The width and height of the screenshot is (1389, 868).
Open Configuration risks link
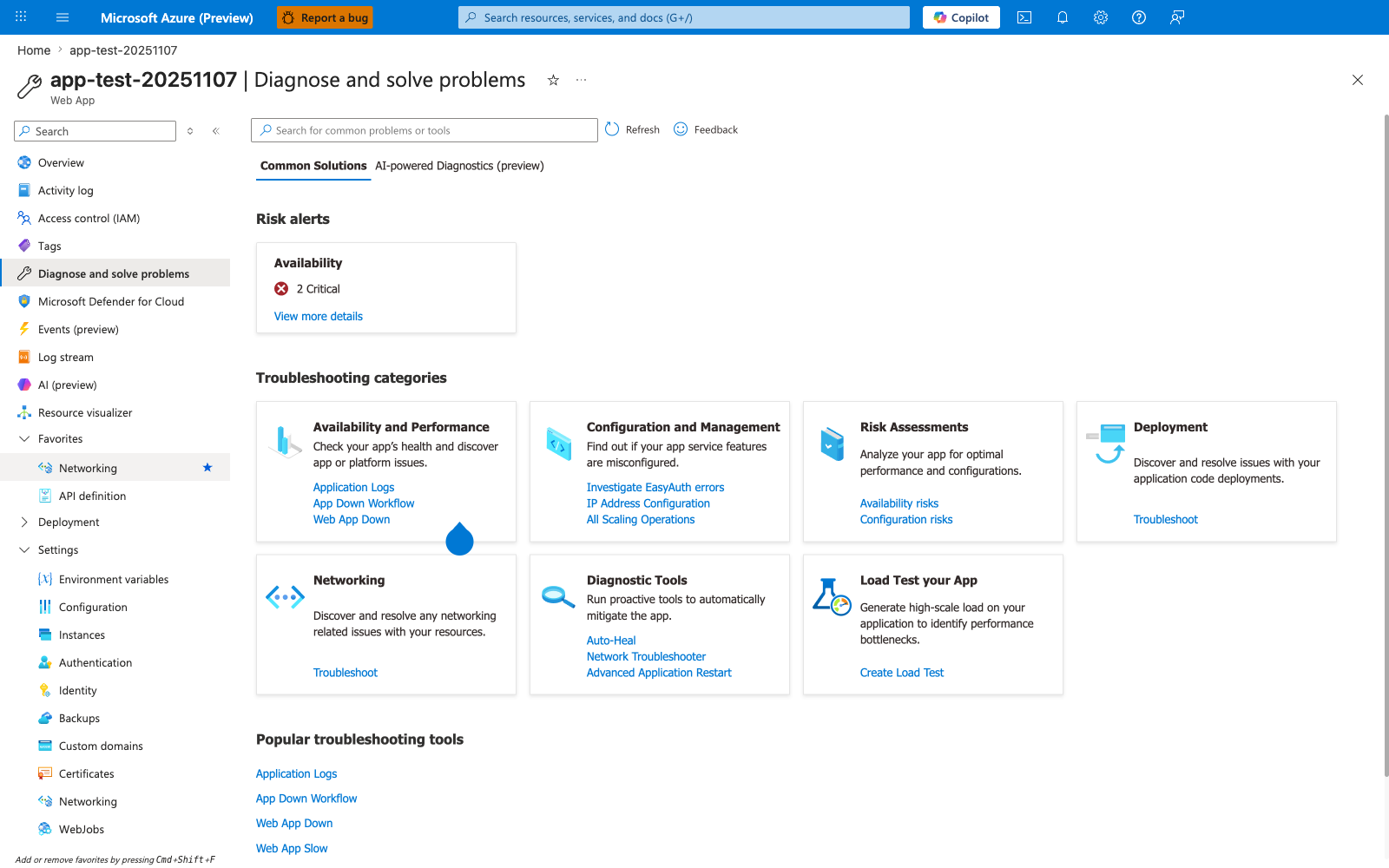pos(906,520)
